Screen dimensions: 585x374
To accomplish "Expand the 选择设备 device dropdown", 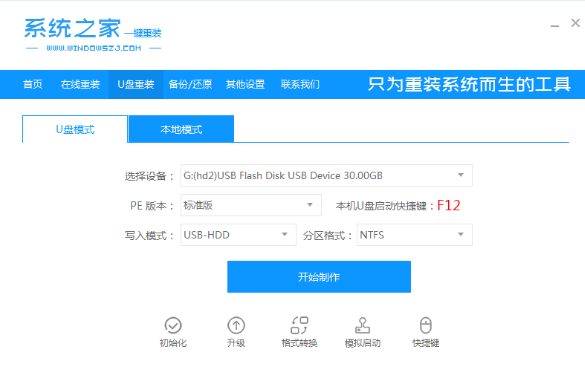I will [326, 175].
